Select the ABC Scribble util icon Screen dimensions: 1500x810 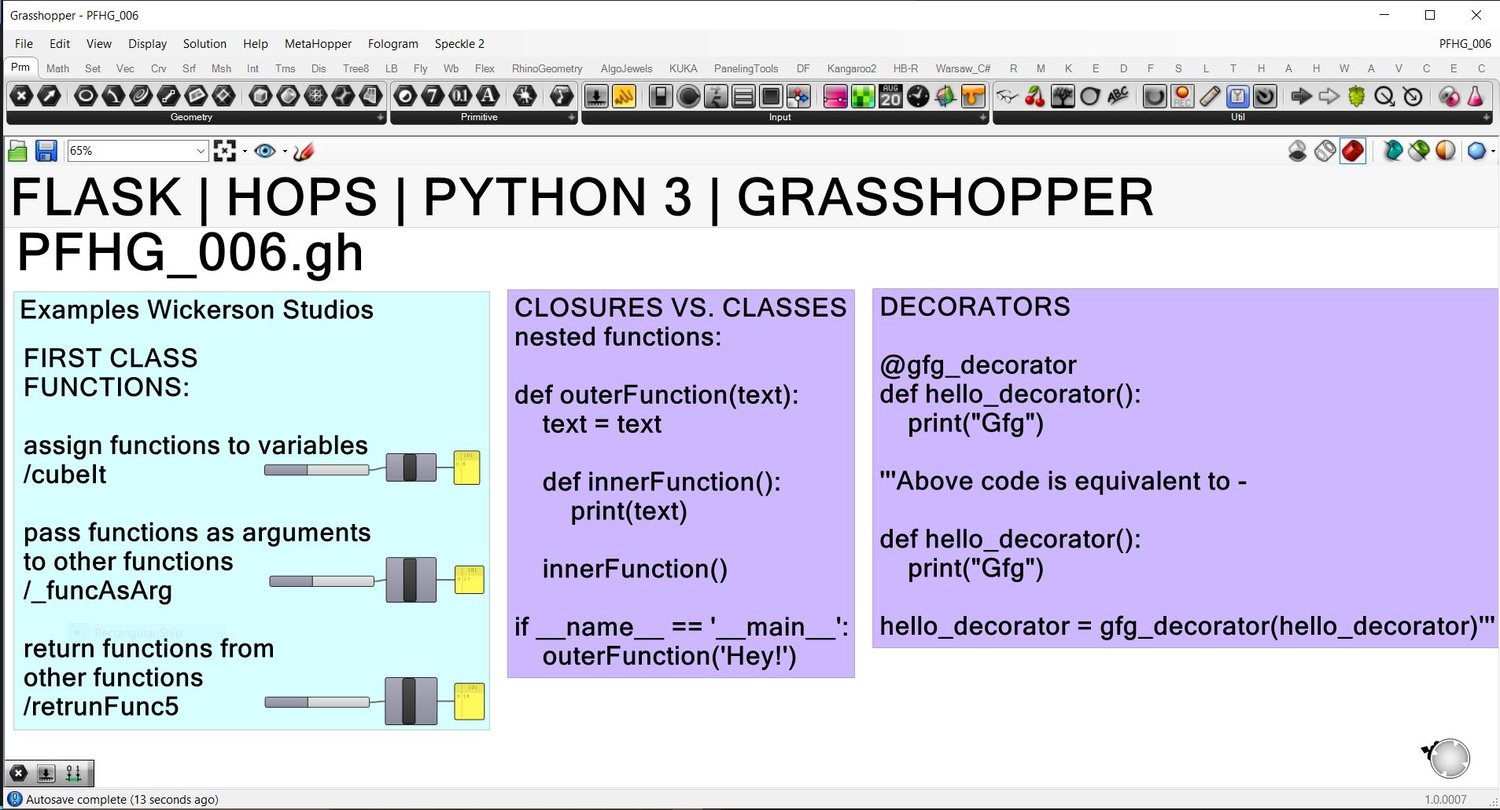coord(1118,96)
